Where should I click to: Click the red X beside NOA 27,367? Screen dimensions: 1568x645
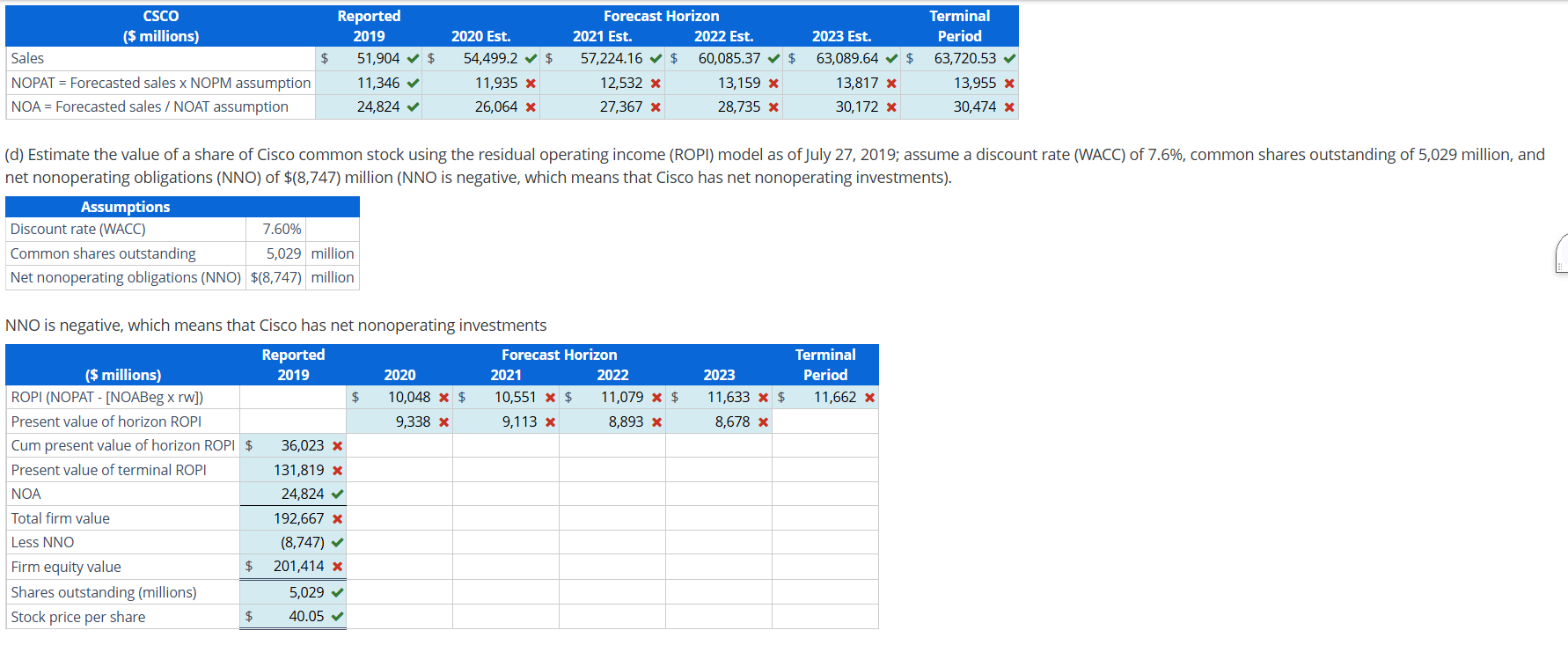pyautogui.click(x=656, y=107)
